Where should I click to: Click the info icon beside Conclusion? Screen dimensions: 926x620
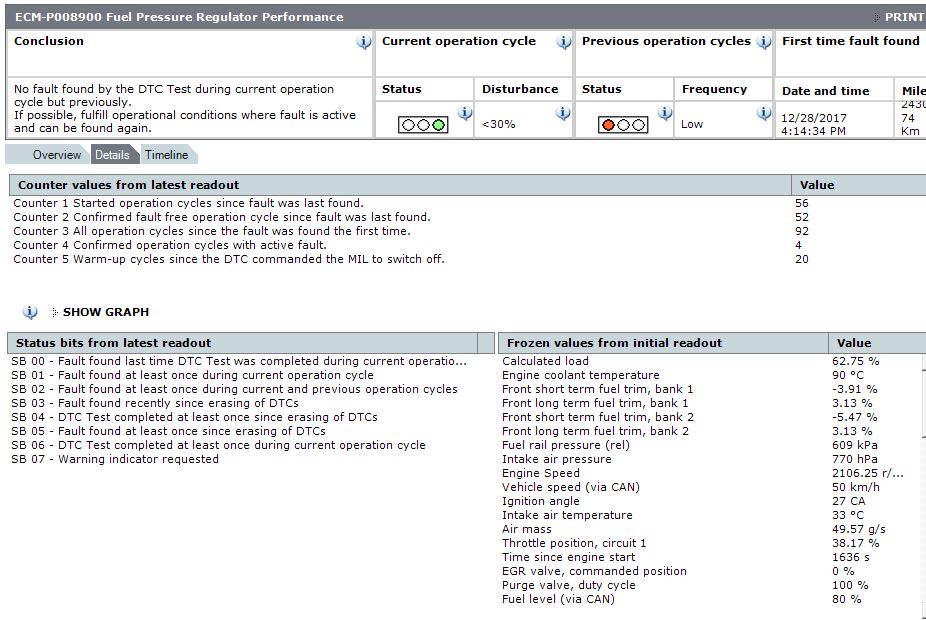click(x=364, y=42)
